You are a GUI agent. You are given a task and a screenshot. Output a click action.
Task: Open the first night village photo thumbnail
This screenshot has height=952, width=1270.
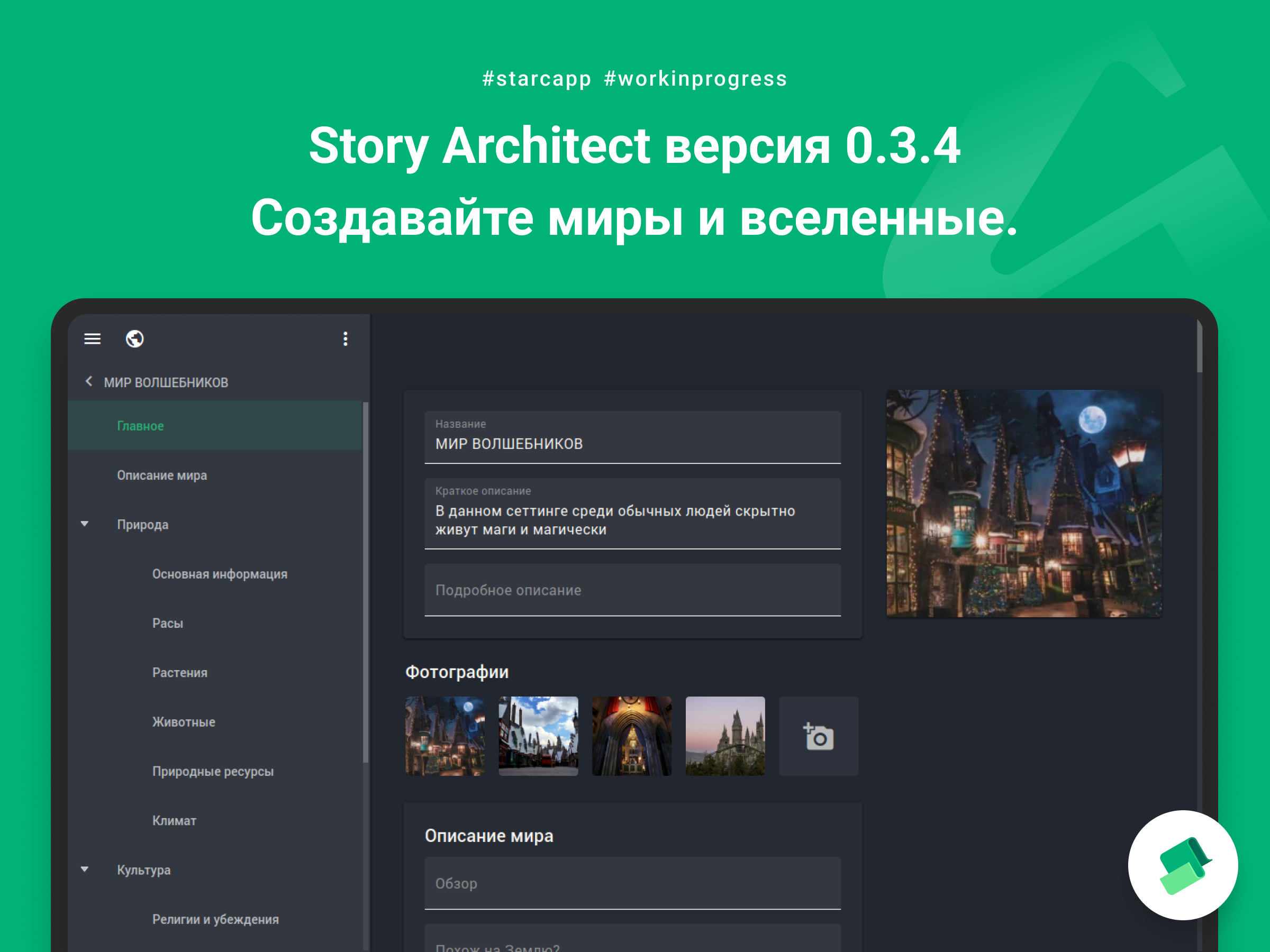[445, 736]
